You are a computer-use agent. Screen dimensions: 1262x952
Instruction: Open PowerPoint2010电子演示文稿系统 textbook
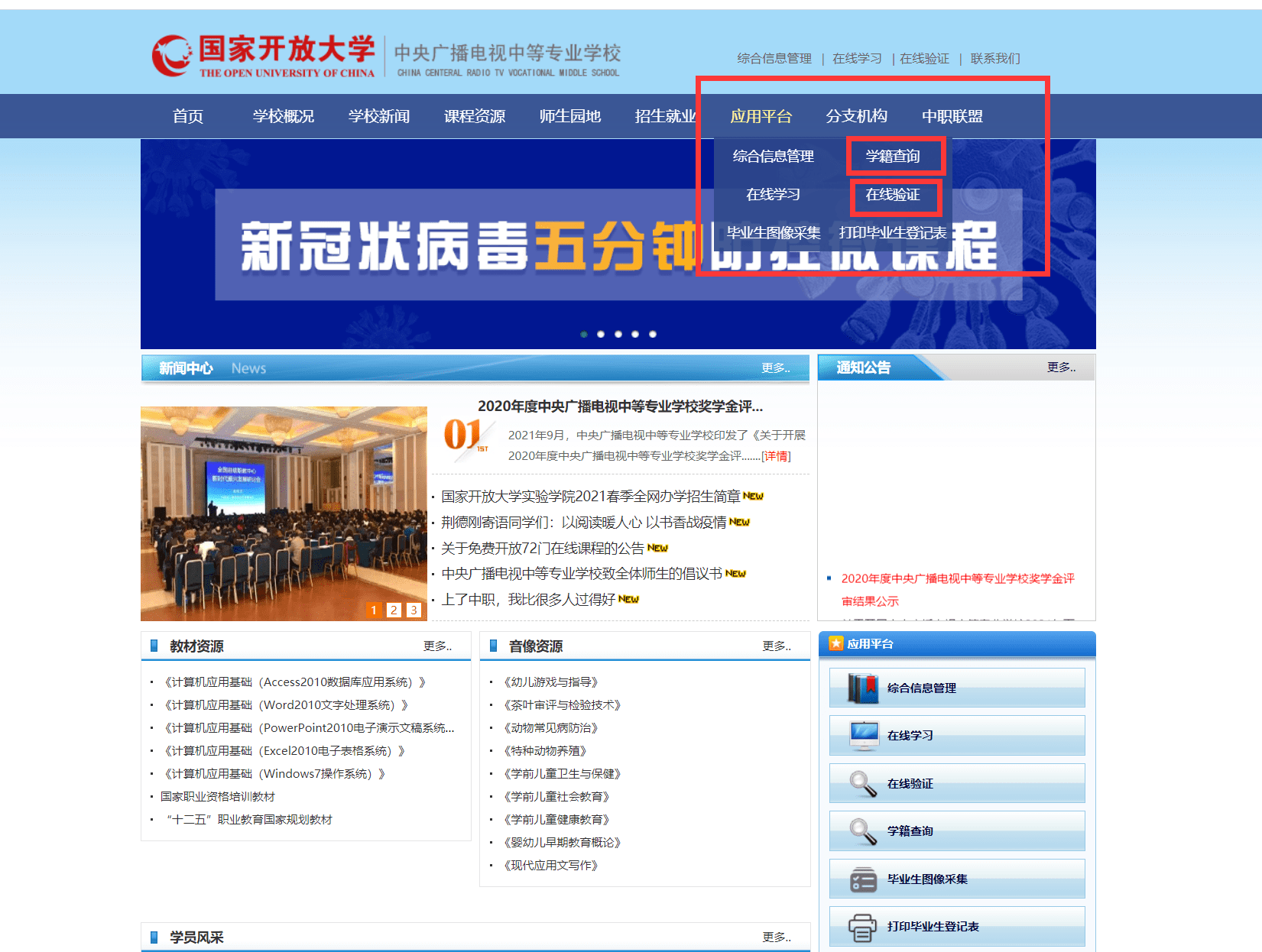[308, 727]
